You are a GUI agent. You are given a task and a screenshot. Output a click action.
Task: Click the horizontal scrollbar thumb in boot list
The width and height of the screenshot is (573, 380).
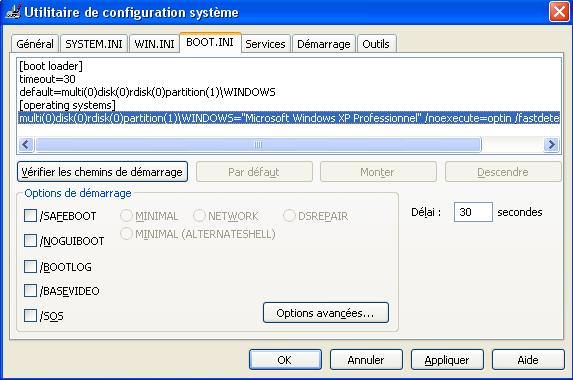[x=258, y=145]
